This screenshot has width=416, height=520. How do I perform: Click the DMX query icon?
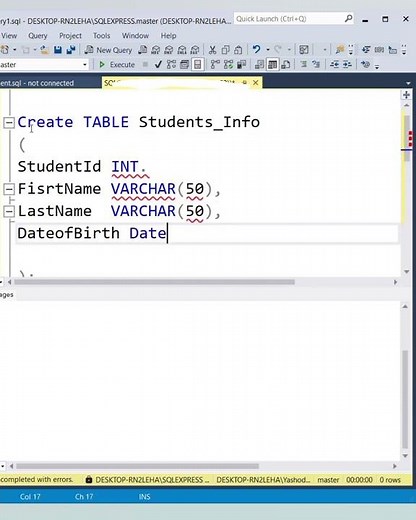[x=169, y=50]
